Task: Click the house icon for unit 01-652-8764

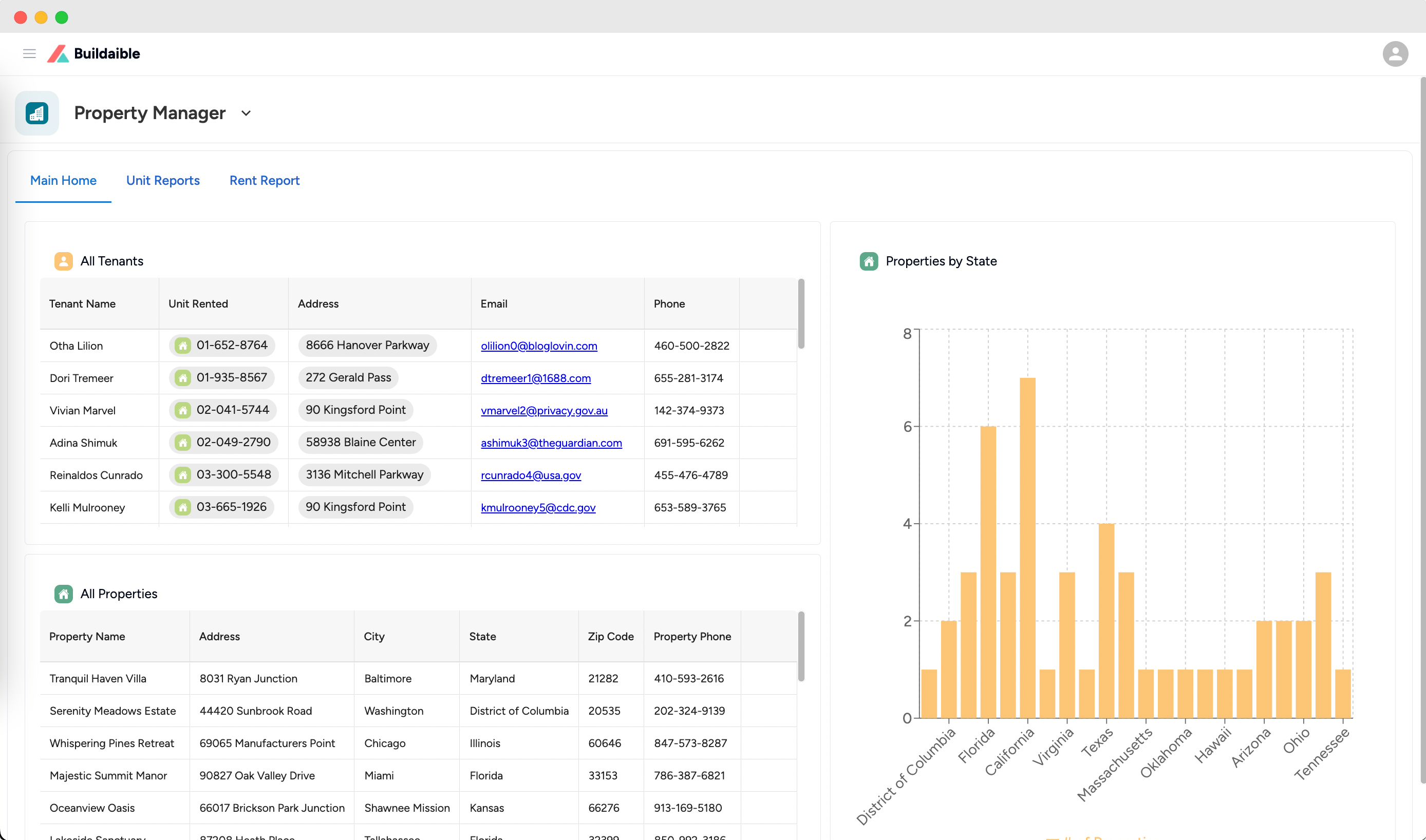Action: click(182, 345)
